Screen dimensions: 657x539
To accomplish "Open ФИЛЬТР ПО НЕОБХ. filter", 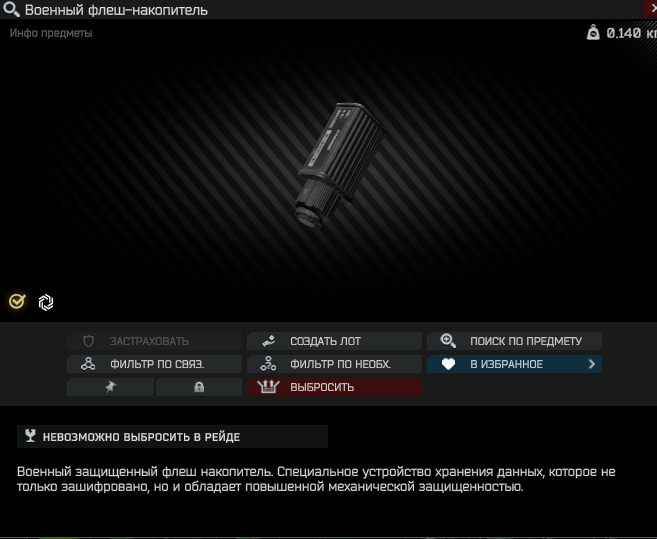I will click(x=334, y=364).
